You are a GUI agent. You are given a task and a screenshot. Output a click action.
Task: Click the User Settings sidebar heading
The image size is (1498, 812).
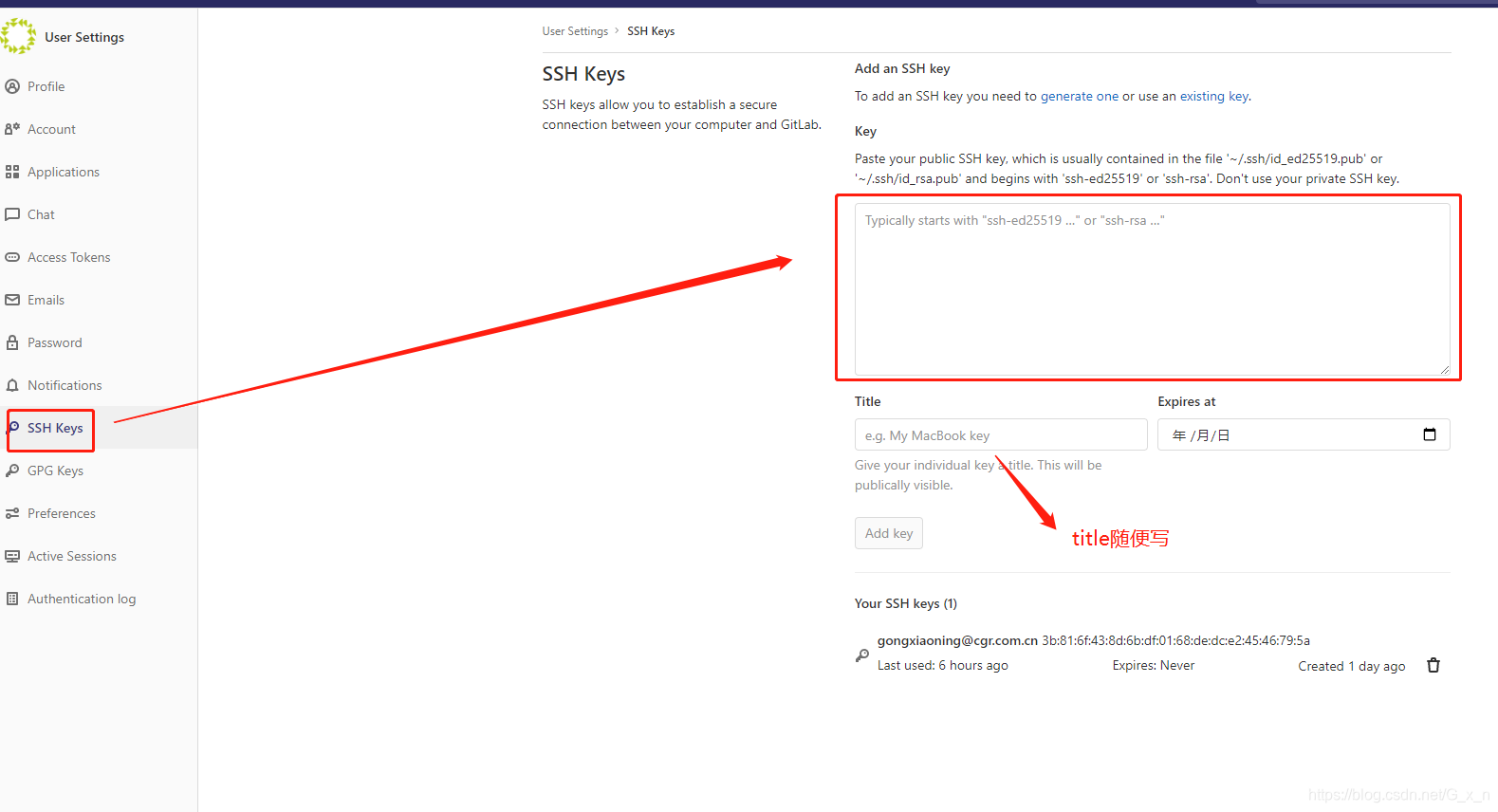pyautogui.click(x=84, y=37)
